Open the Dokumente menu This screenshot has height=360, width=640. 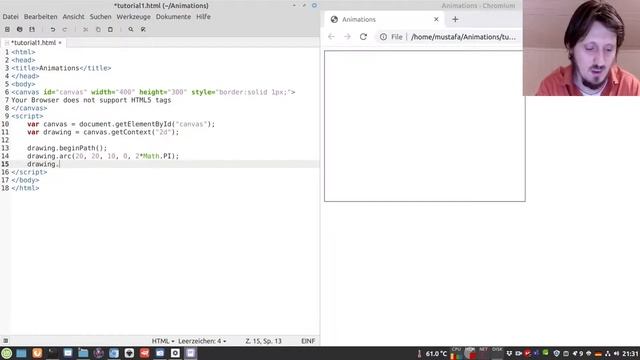[173, 17]
